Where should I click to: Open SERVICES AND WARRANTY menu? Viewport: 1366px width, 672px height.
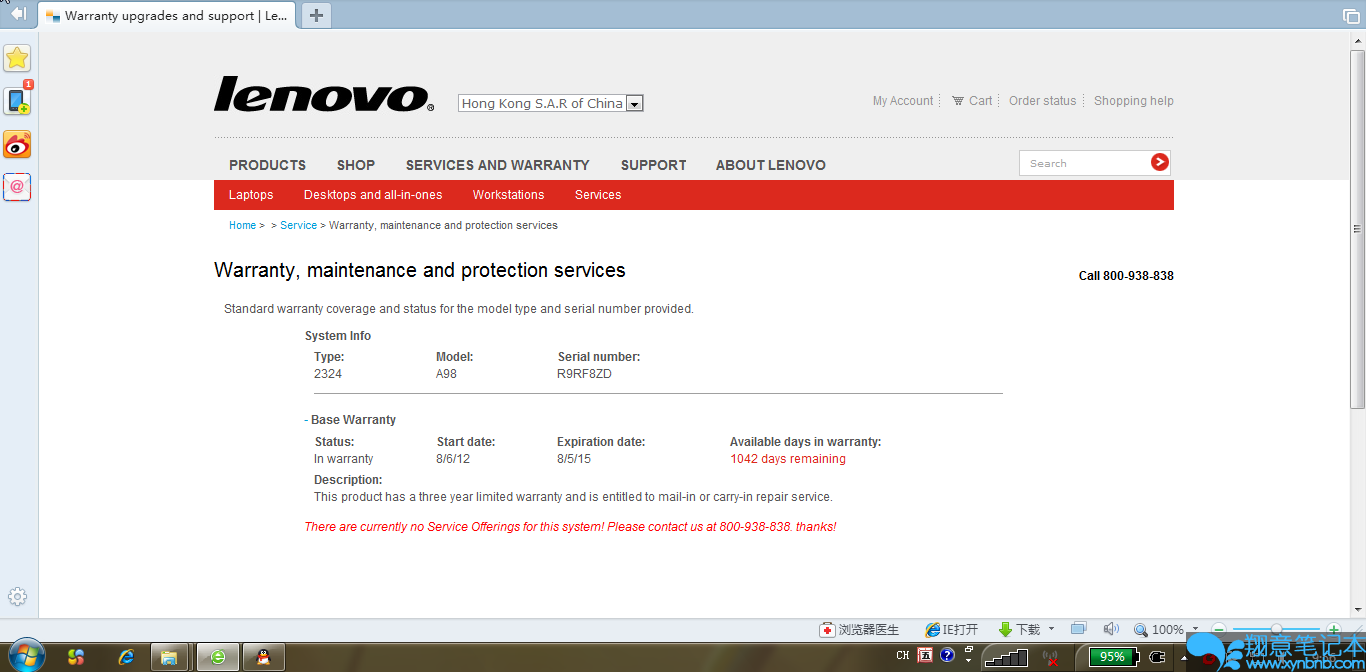click(x=497, y=165)
